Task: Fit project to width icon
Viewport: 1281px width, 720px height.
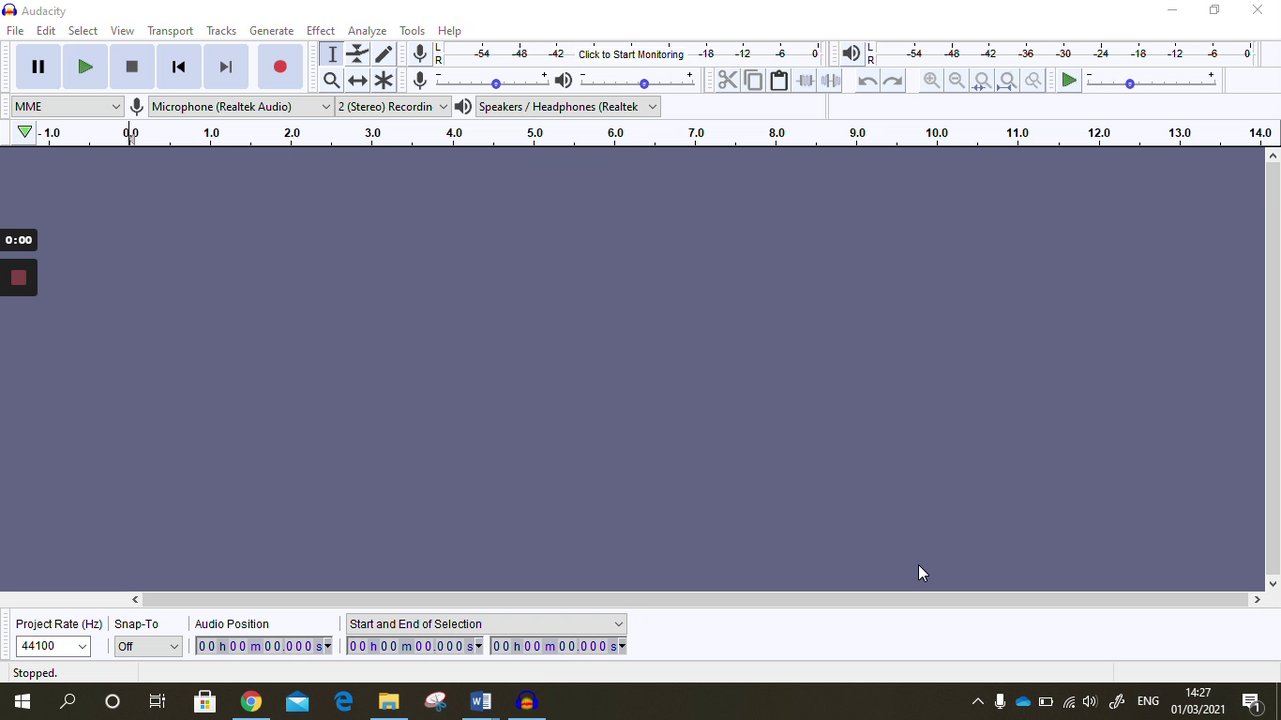Action: (x=1008, y=80)
